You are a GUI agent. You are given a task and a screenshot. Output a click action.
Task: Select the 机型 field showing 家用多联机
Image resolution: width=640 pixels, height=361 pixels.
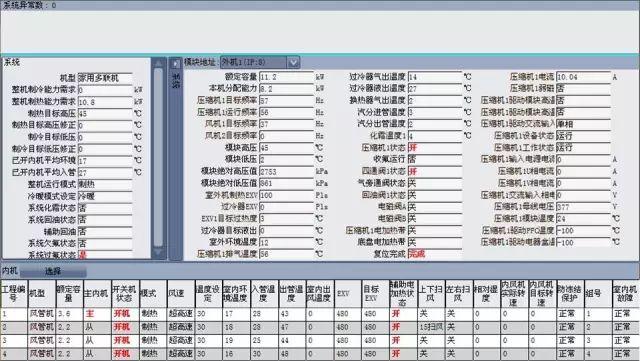click(105, 78)
